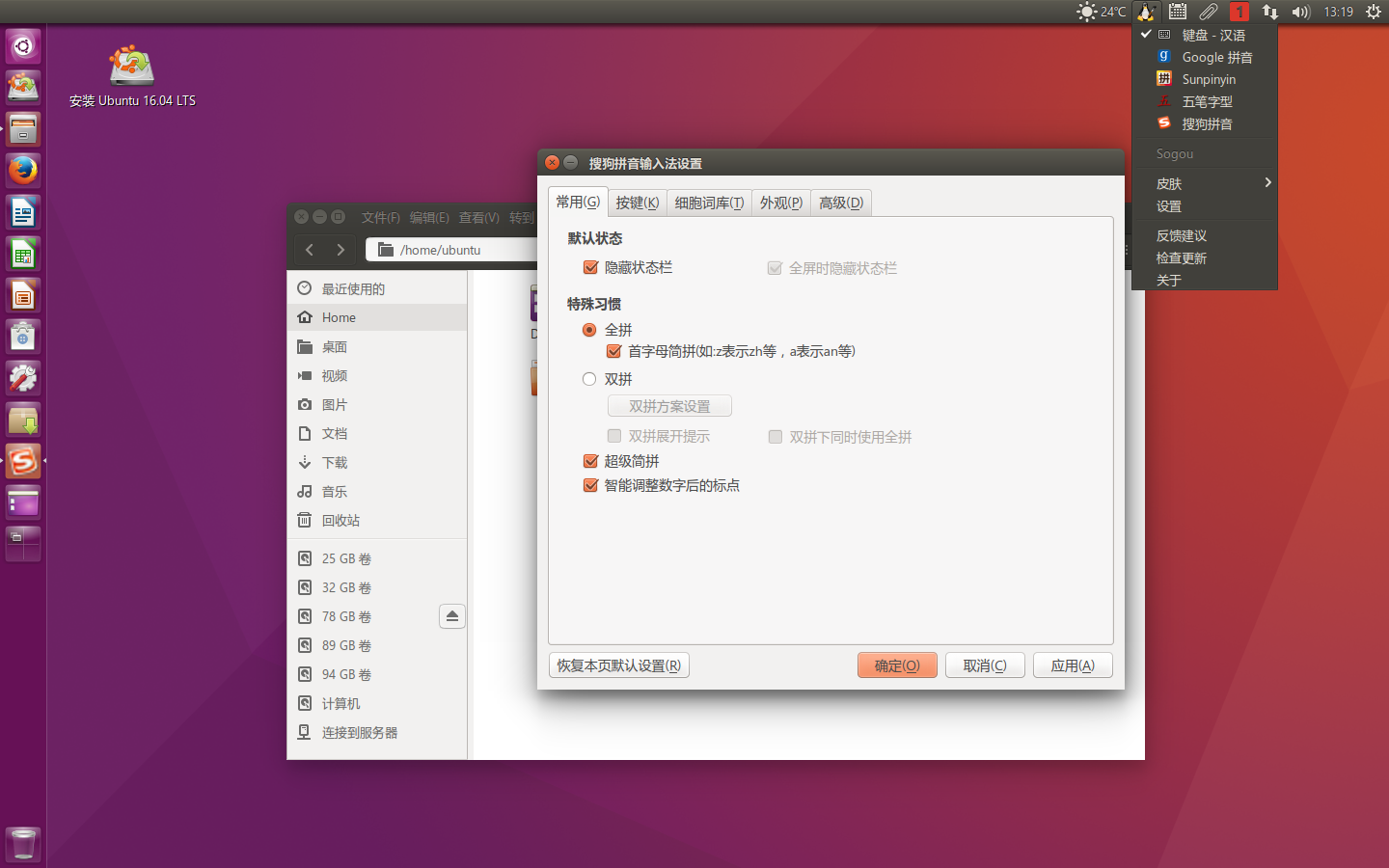Open the sound volume indicator

[1301, 12]
